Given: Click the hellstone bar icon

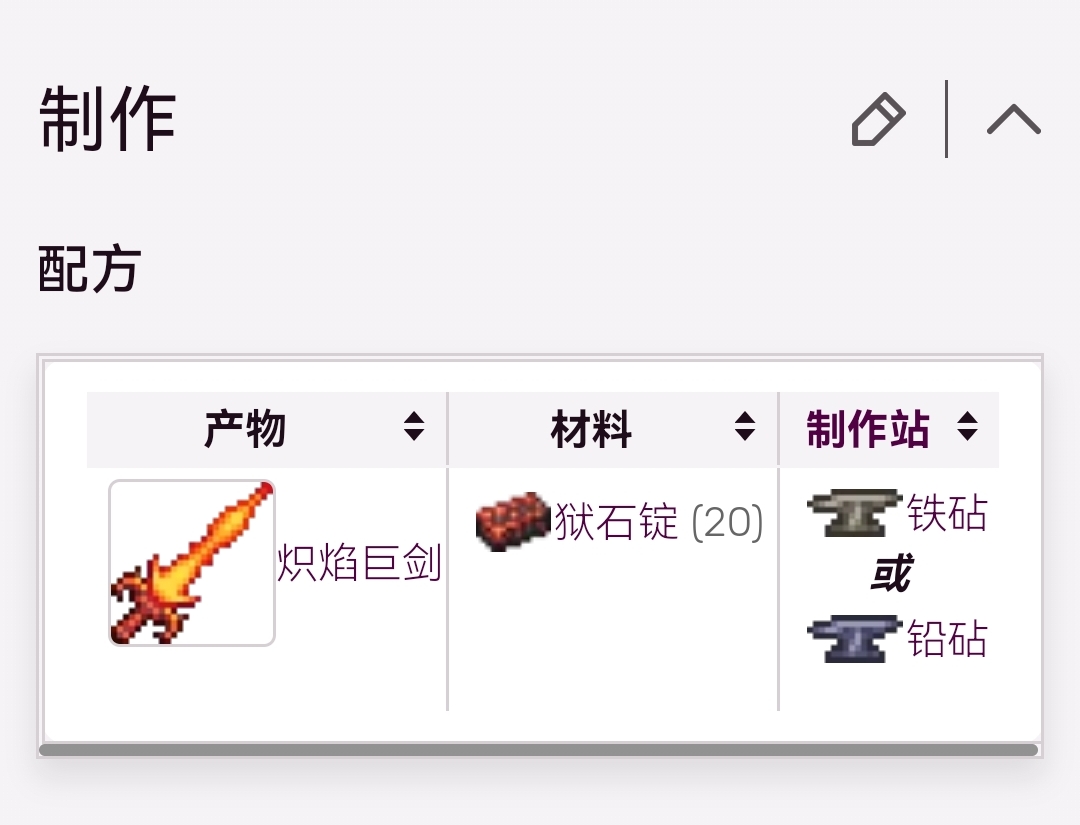Looking at the screenshot, I should pos(513,521).
